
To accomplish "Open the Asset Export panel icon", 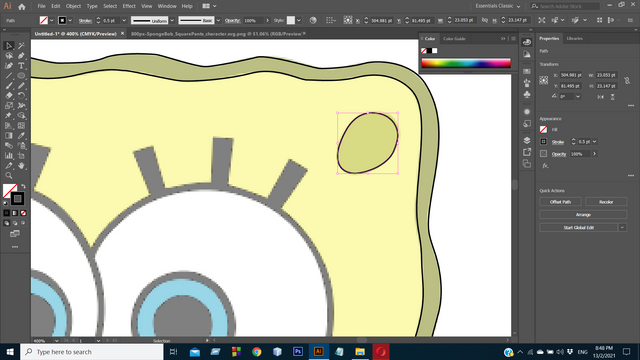I will point(527,152).
